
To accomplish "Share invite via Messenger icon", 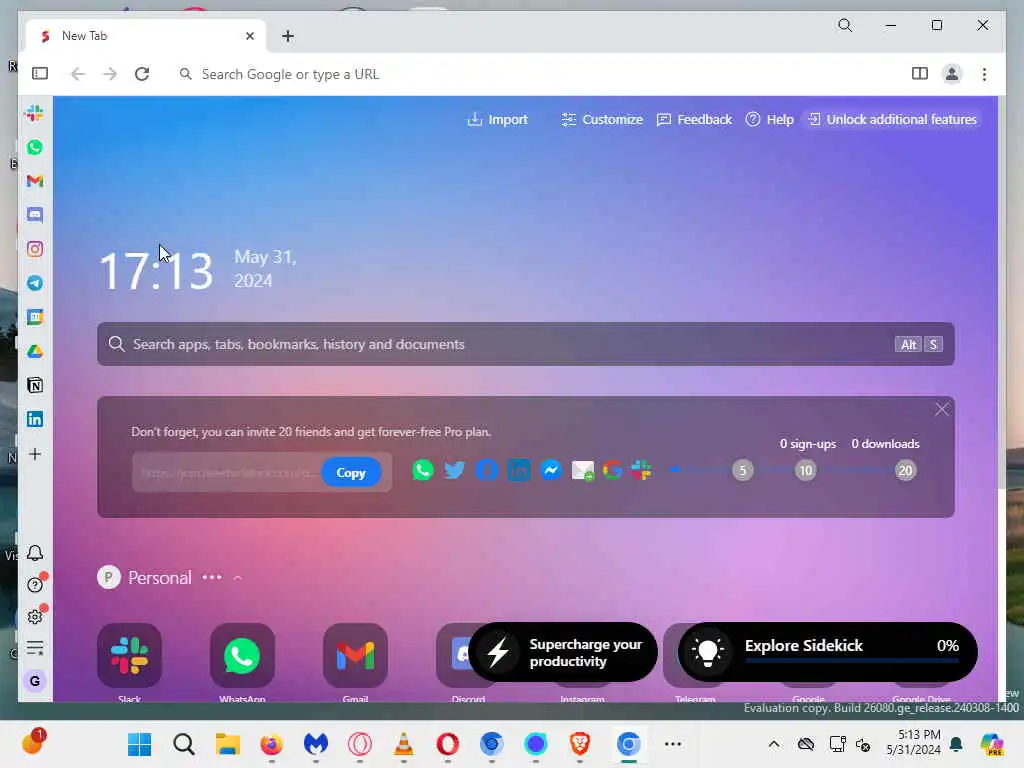I will 551,470.
